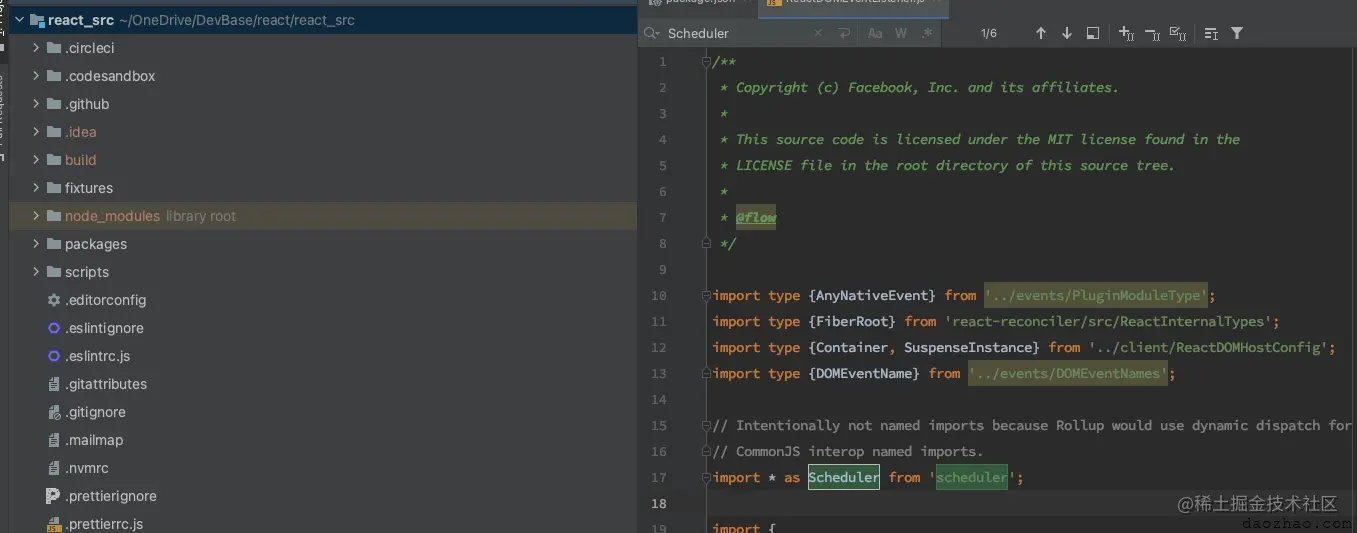Image resolution: width=1357 pixels, height=533 pixels.
Task: Select the .idea folder name
Action: pos(81,132)
